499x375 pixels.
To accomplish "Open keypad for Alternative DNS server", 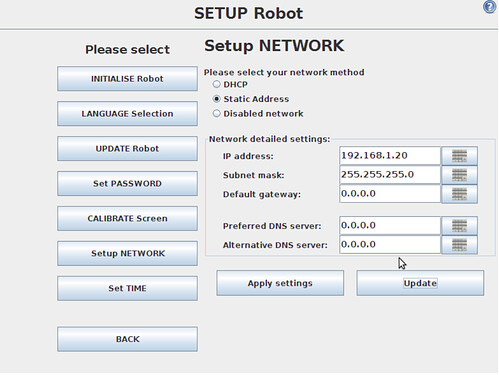I will (x=459, y=245).
